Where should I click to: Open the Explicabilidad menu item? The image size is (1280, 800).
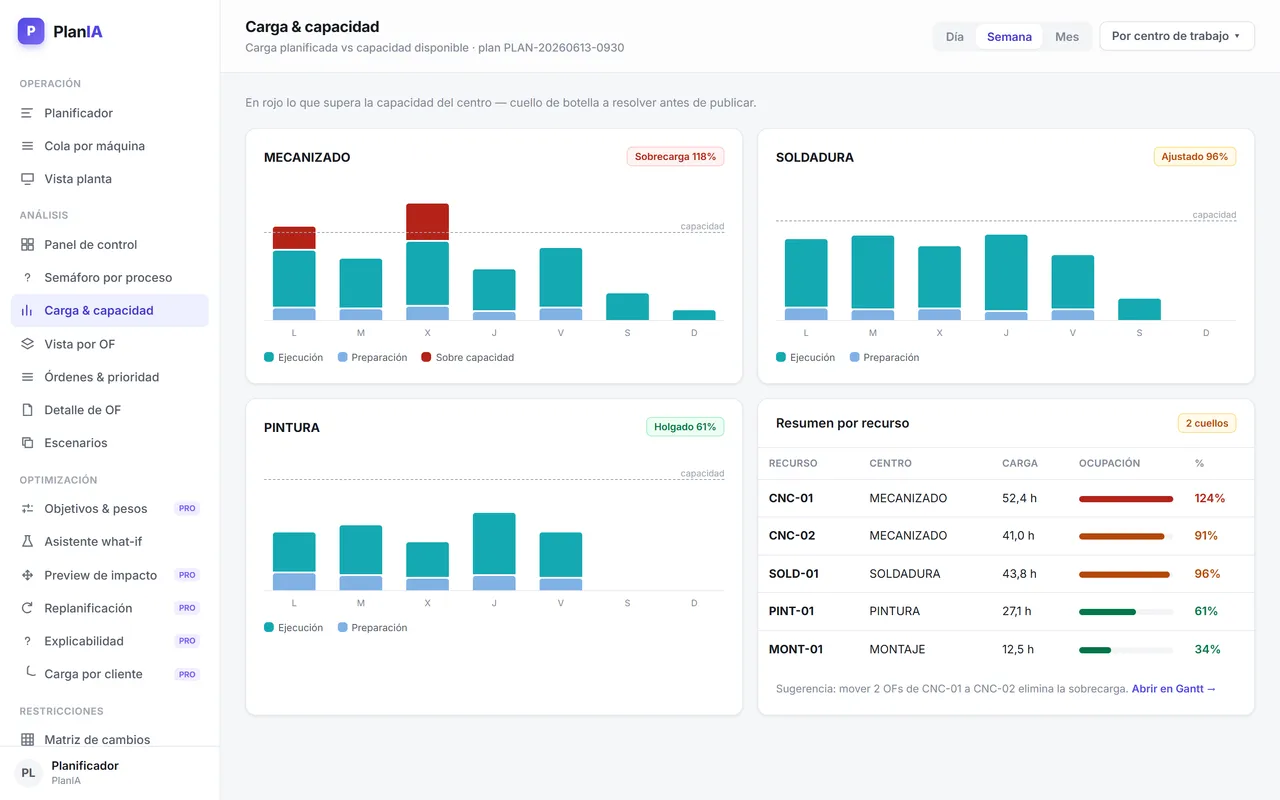[x=110, y=641]
